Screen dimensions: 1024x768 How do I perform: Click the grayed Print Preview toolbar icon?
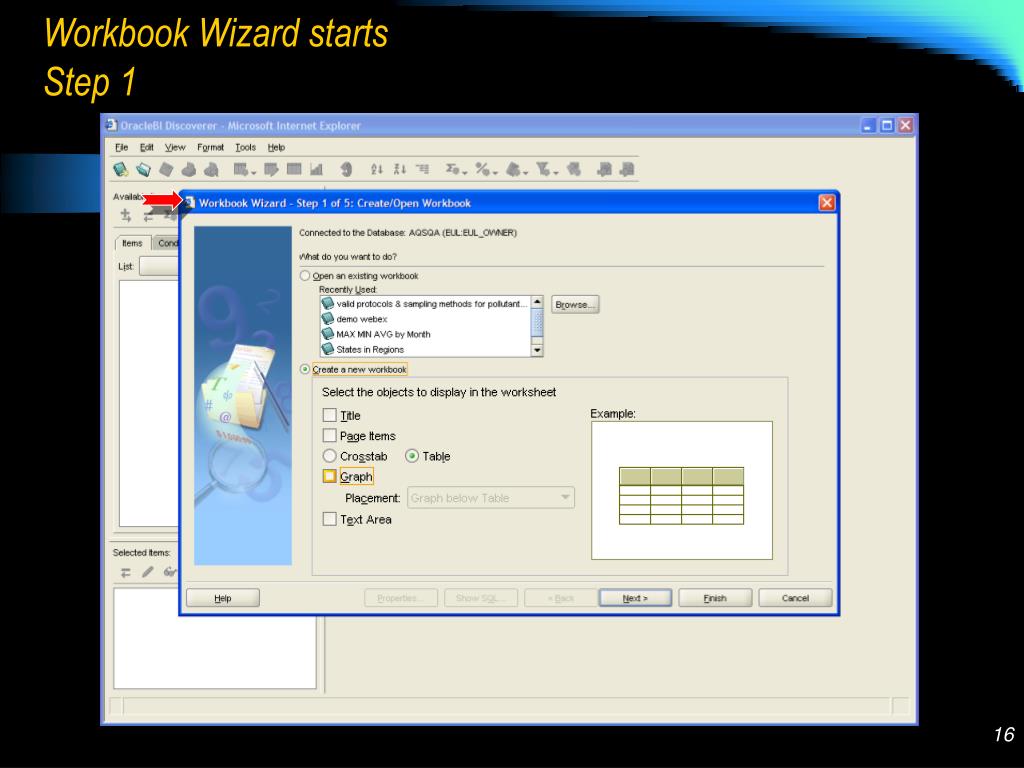211,170
